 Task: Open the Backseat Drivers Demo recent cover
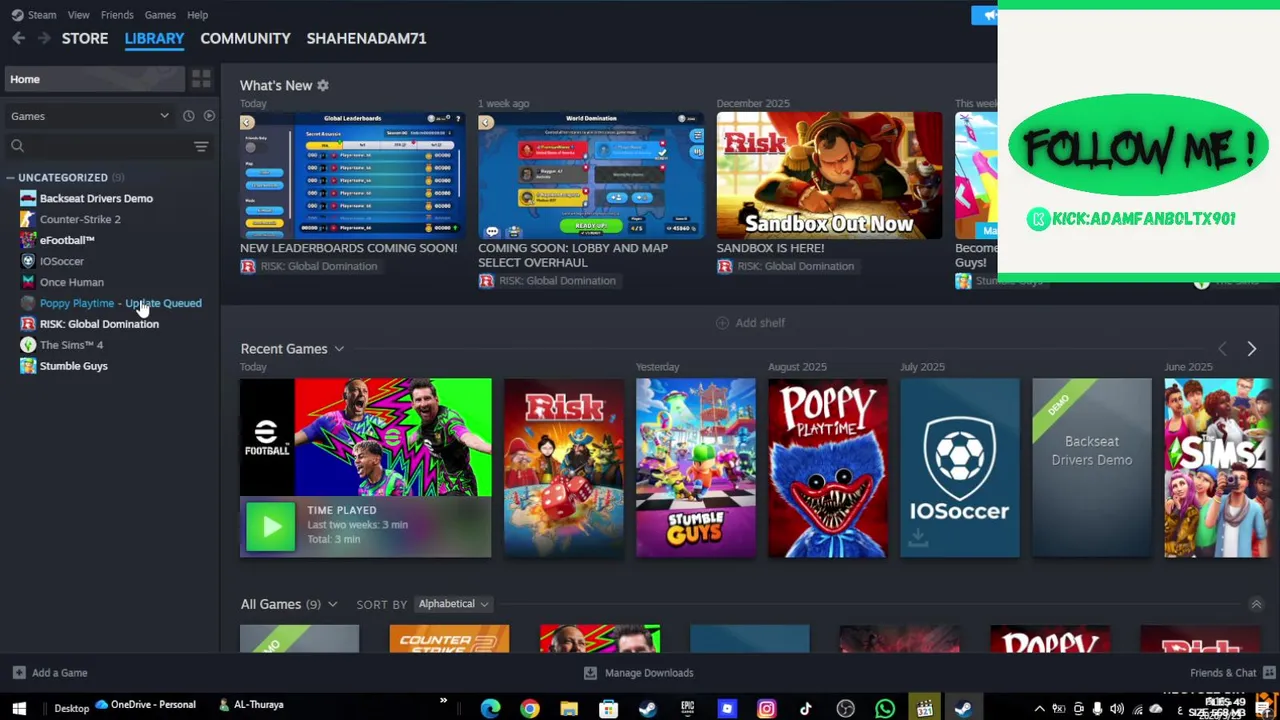tap(1092, 467)
